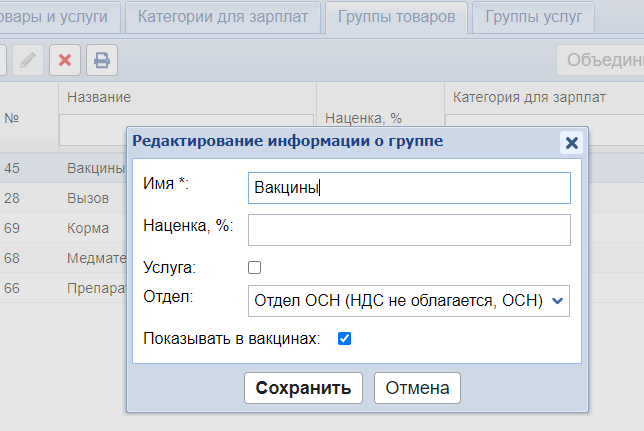The image size is (644, 431).
Task: Select the Корма row in table
Action: point(88,228)
